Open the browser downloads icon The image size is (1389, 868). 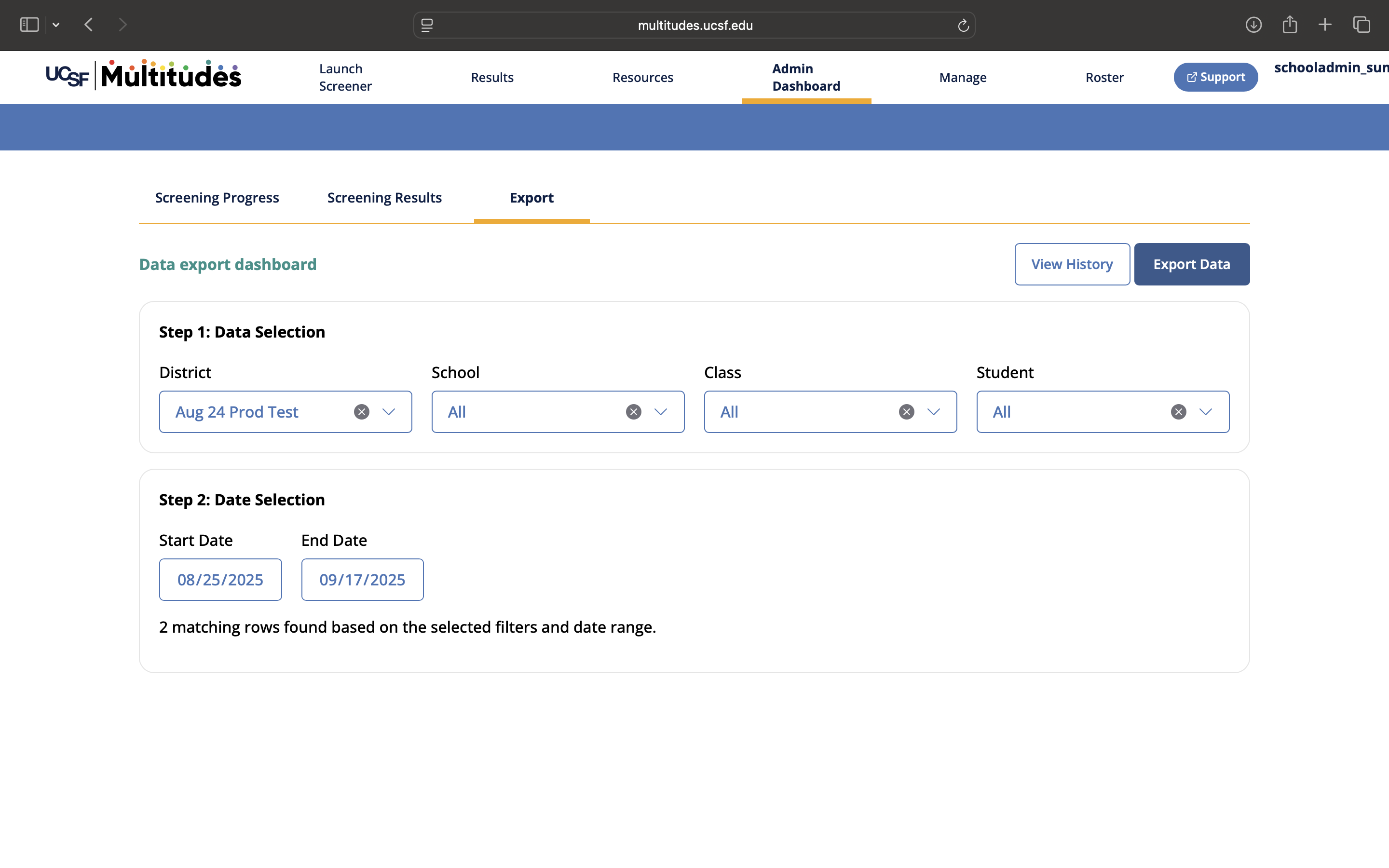[1253, 25]
